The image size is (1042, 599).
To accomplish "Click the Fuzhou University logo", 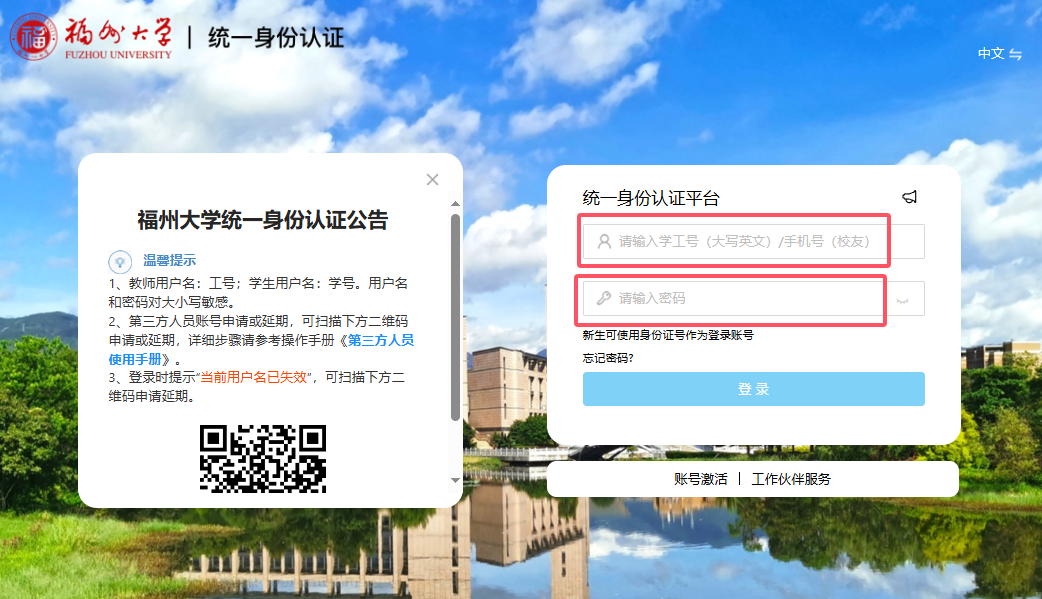I will click(92, 37).
